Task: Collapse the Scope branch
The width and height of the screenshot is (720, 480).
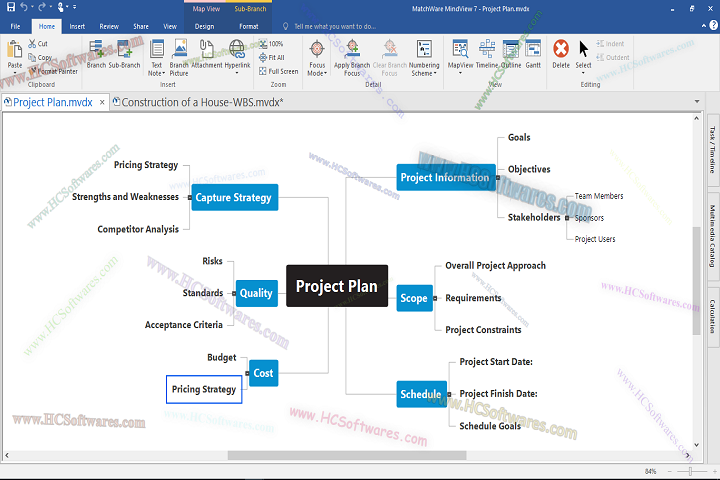Action: (435, 298)
